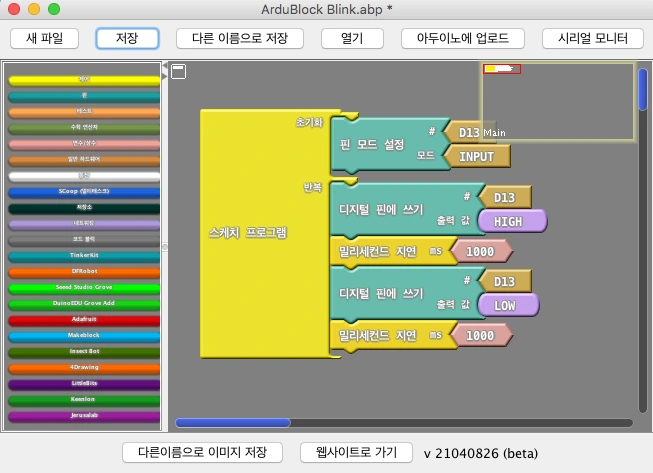This screenshot has height=473, width=653.
Task: Click the red viewport box in the minimap
Action: 502,69
